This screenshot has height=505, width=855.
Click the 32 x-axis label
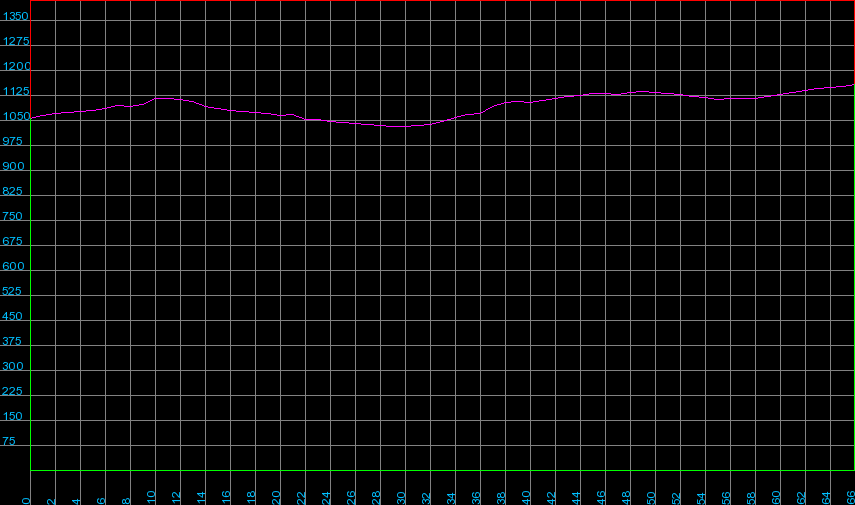click(x=426, y=498)
